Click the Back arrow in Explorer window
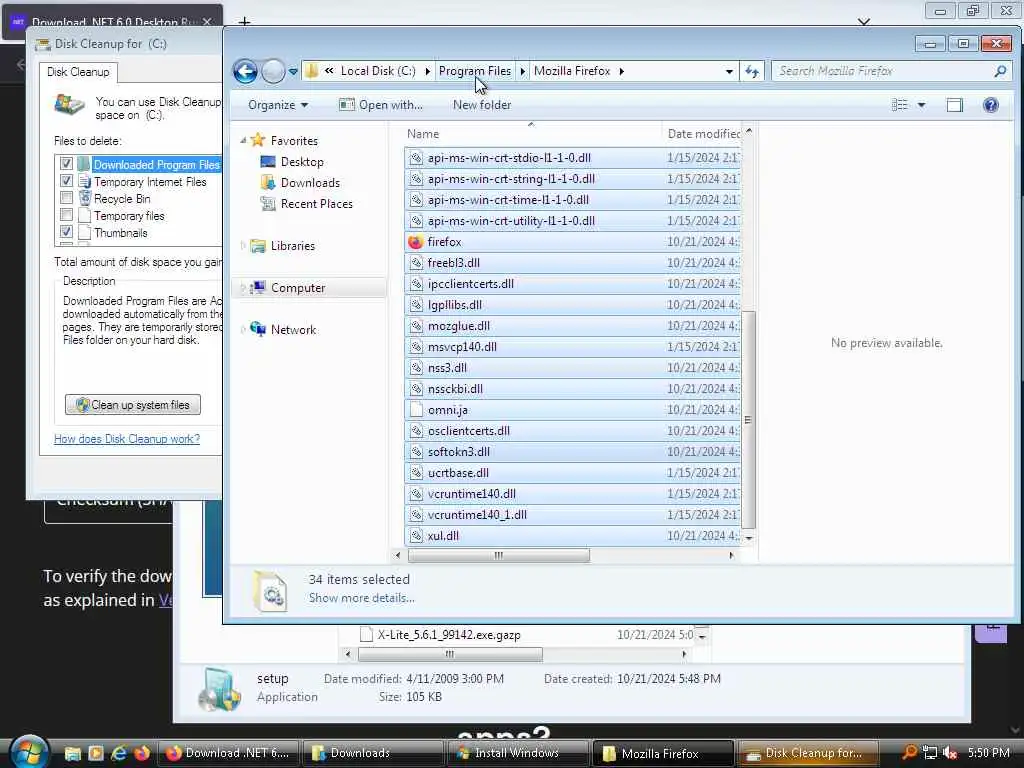 (x=246, y=71)
